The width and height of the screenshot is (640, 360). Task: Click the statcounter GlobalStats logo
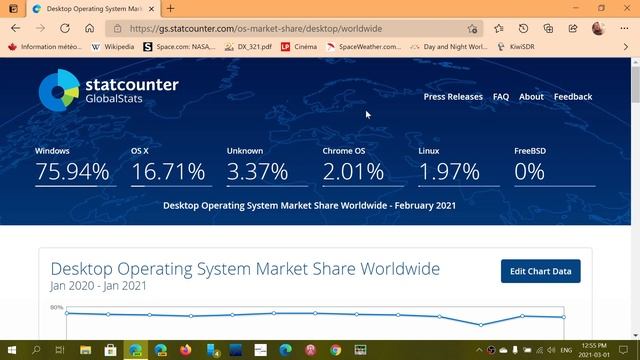(109, 90)
